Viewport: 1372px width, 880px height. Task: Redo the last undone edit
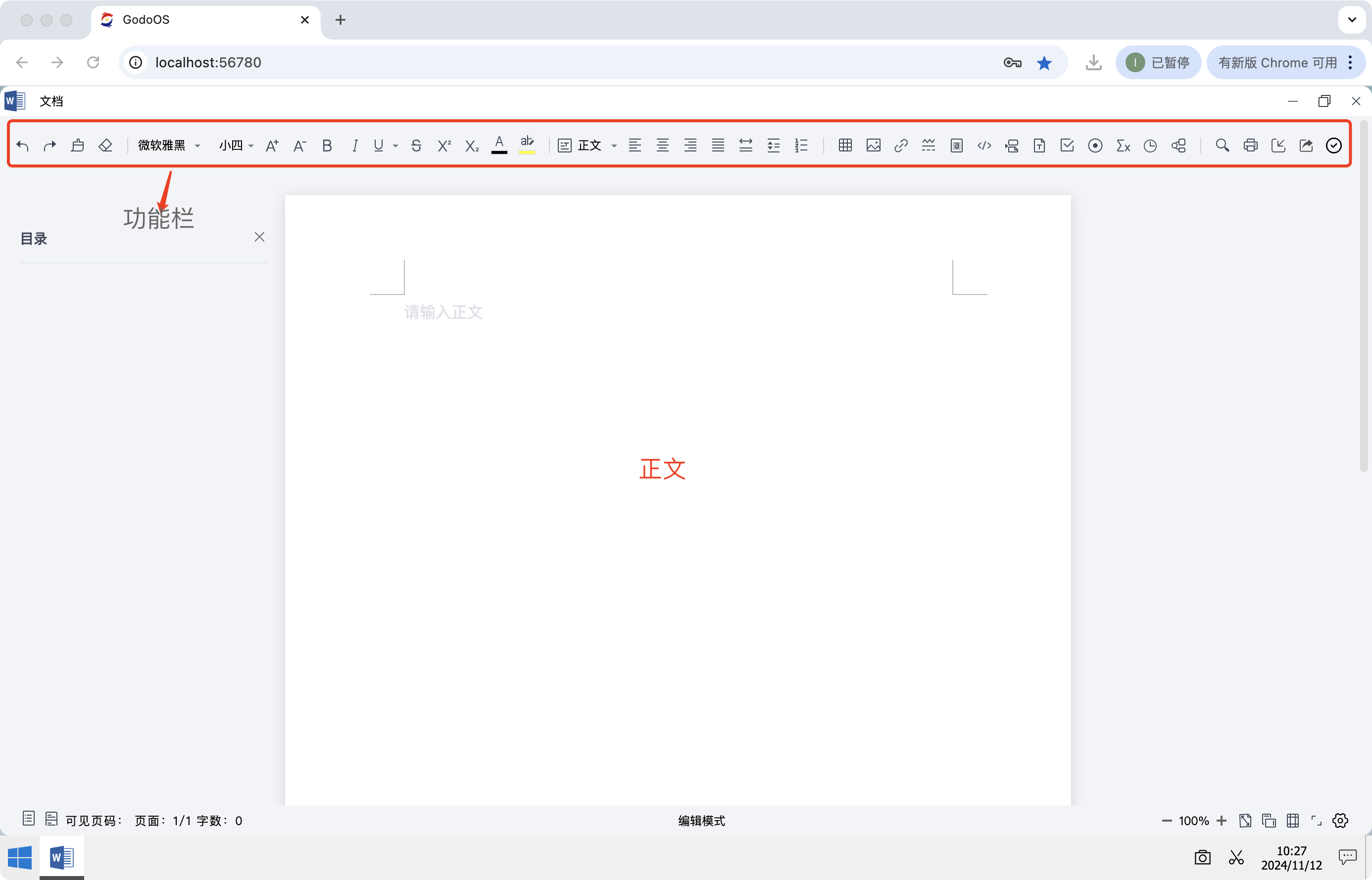(x=49, y=146)
